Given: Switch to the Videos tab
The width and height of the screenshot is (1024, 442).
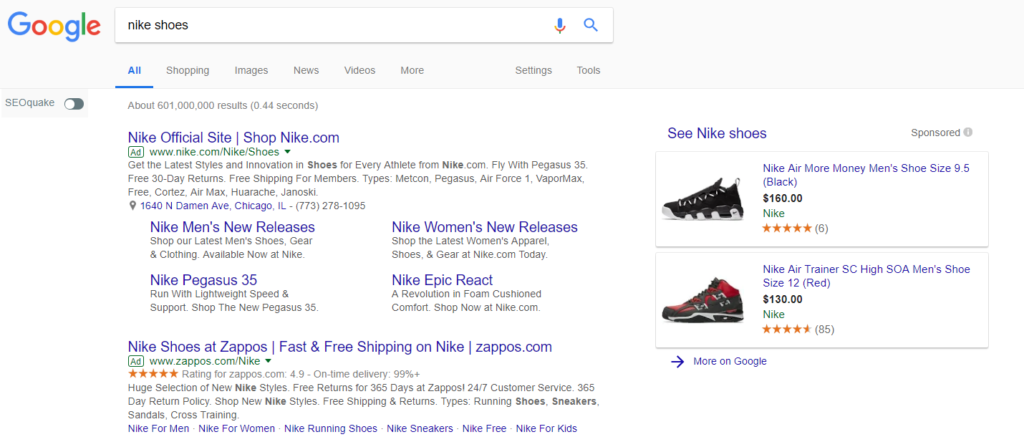Looking at the screenshot, I should tap(360, 71).
